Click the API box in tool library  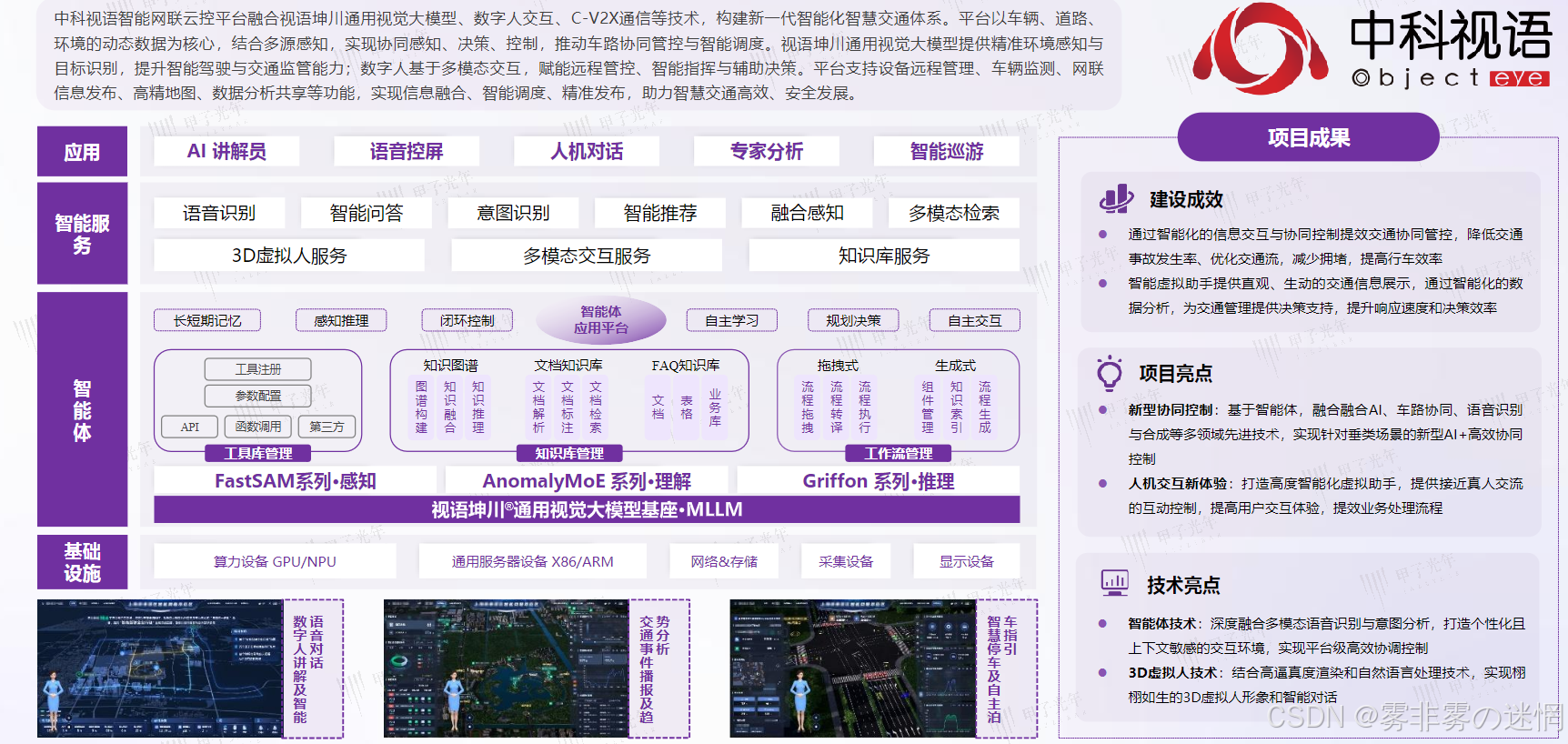189,427
